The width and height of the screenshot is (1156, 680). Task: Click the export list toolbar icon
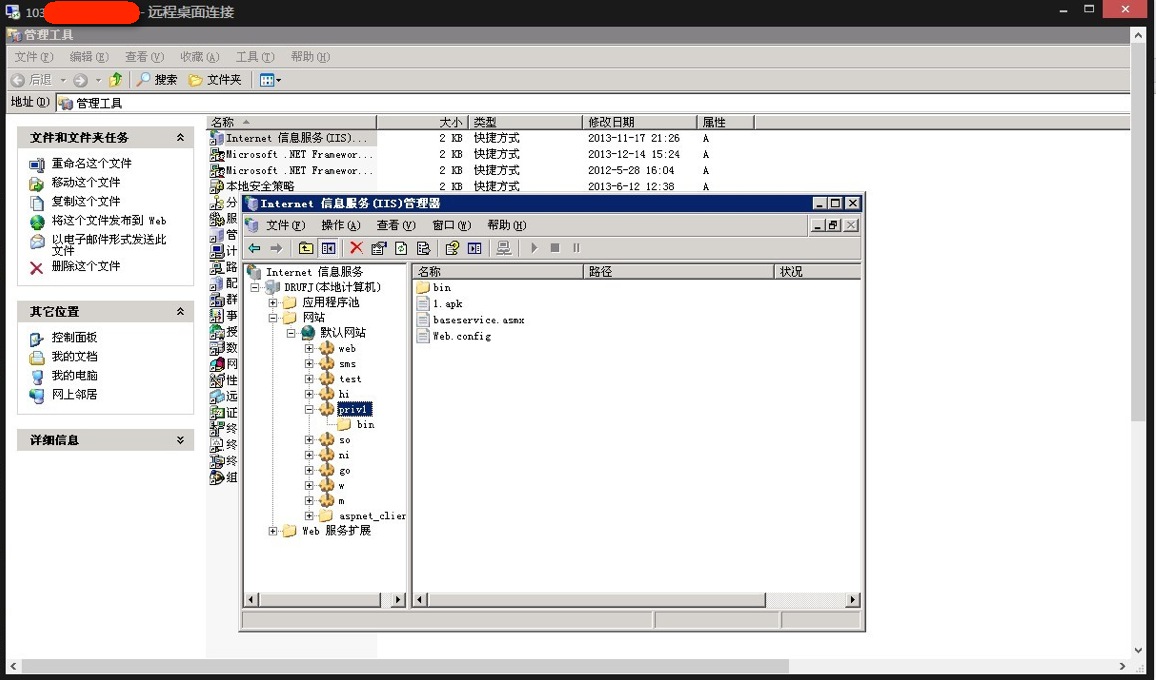[423, 249]
